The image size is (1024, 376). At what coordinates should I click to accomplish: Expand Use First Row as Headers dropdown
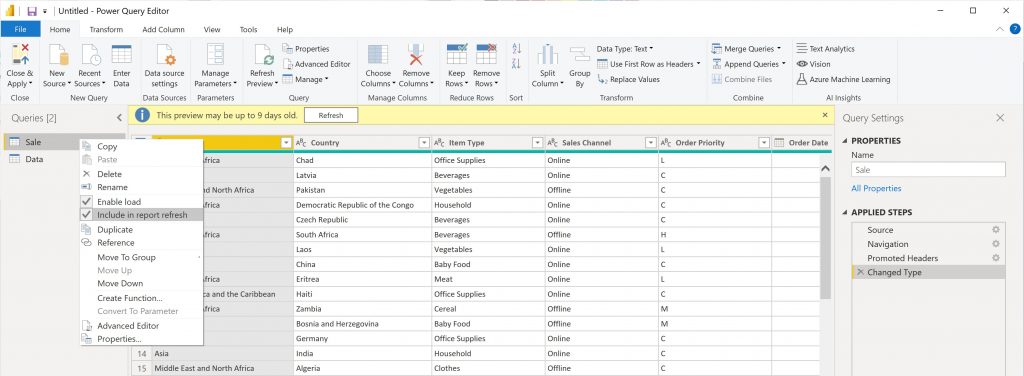698,64
